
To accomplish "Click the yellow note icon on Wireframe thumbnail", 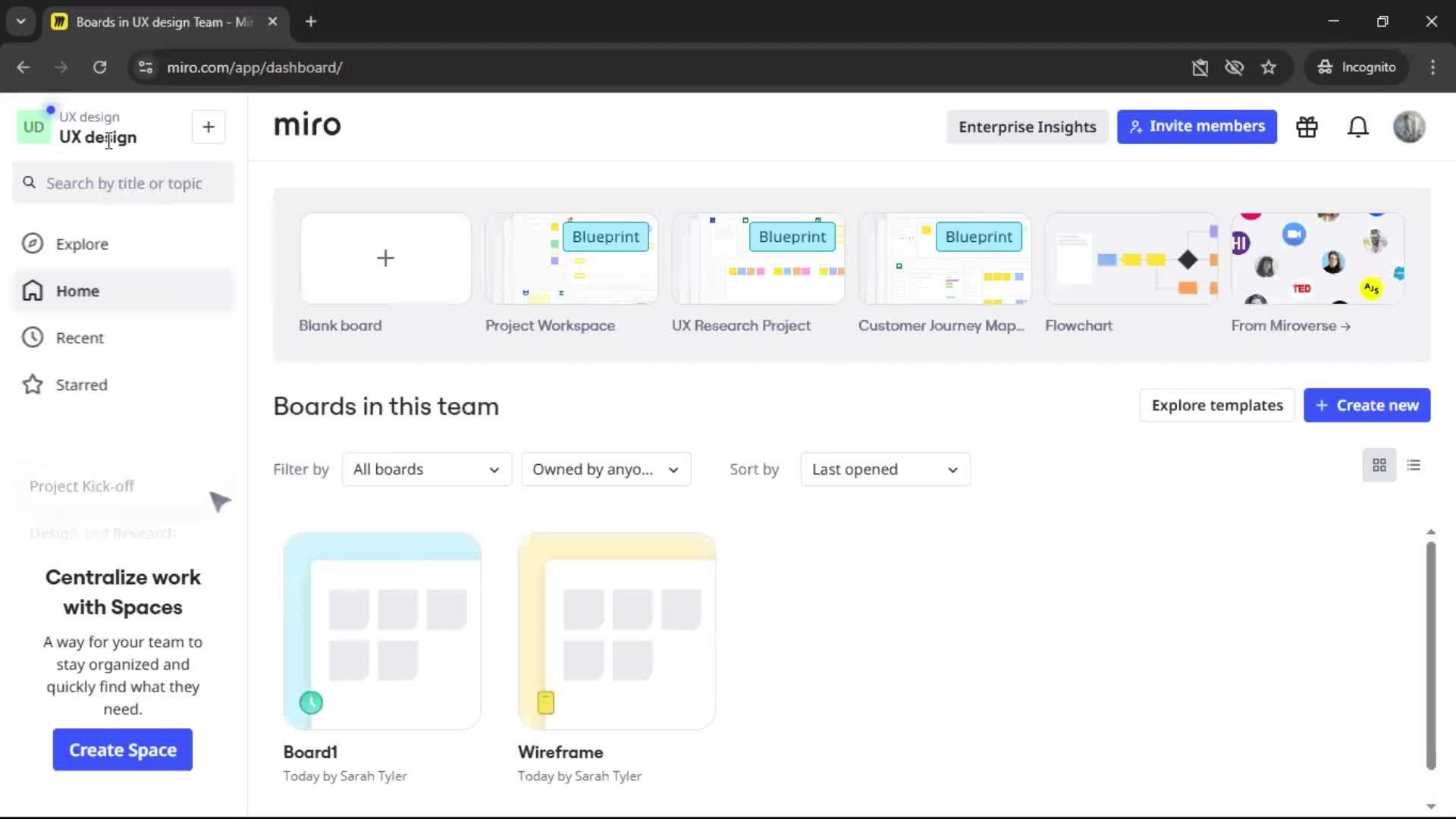I will pos(546,702).
